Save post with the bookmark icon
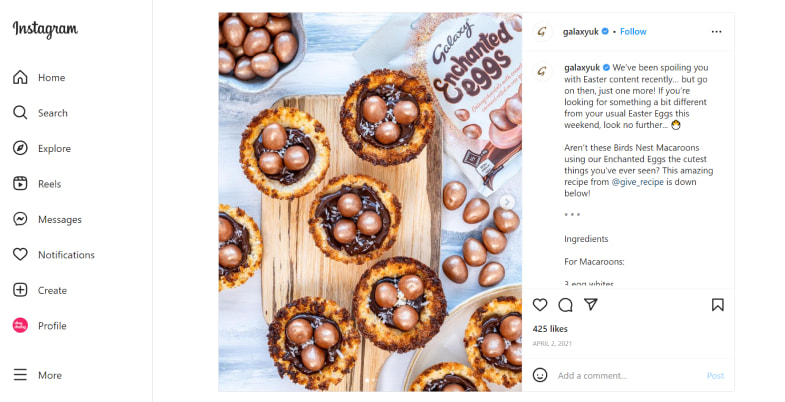Image resolution: width=785 pixels, height=402 pixels. (718, 305)
